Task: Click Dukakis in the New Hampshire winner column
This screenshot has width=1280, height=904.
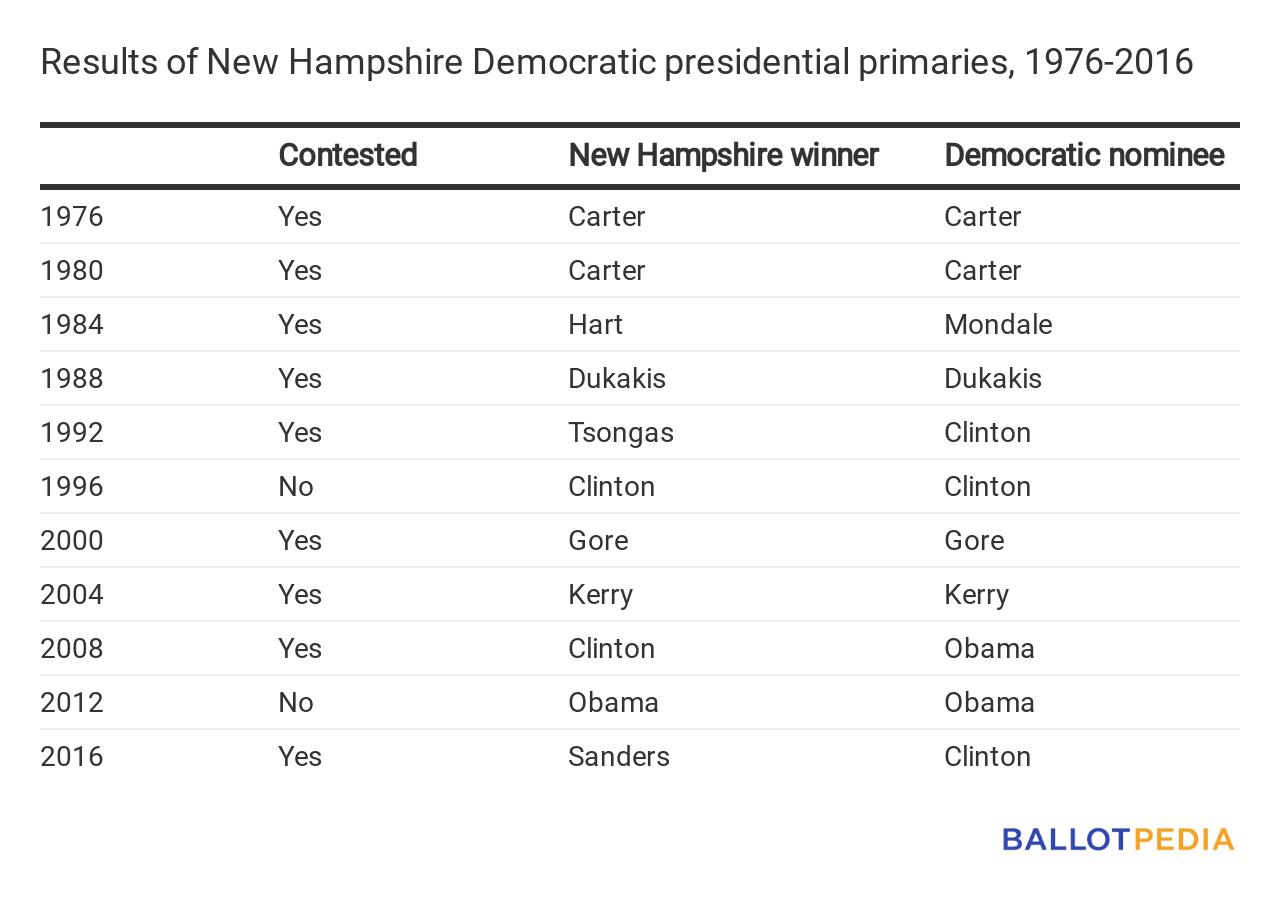Action: click(616, 379)
